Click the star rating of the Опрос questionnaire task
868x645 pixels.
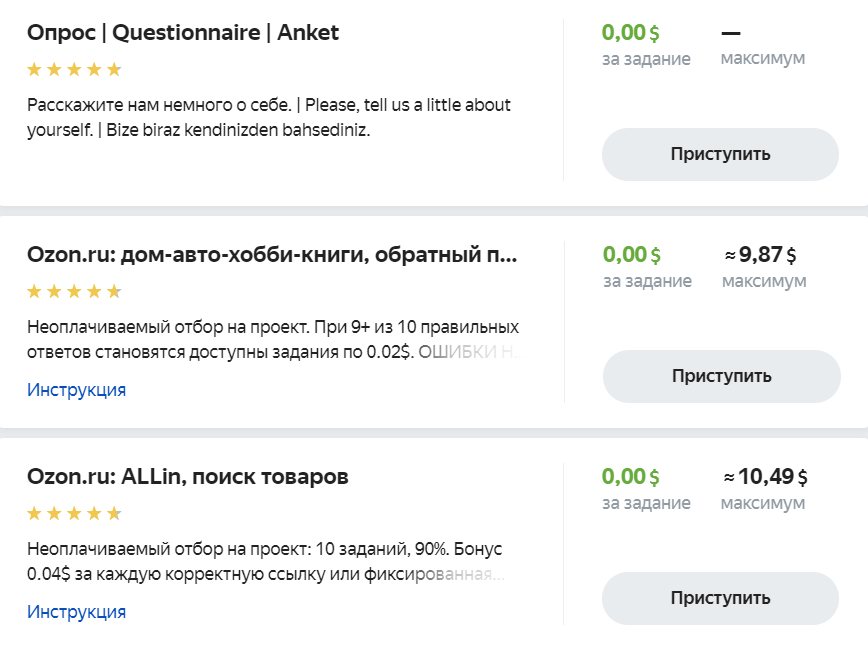click(74, 70)
